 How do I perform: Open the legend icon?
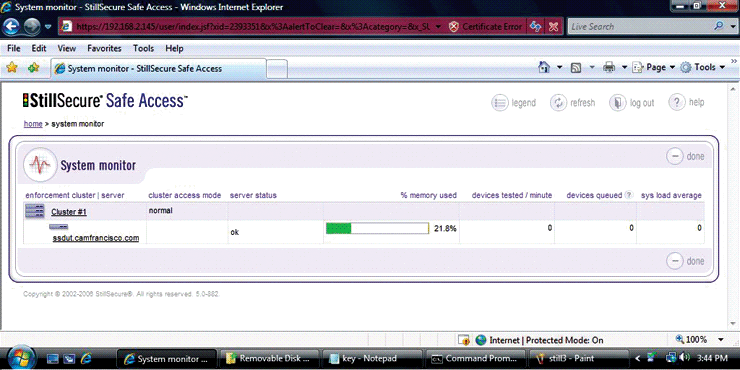[500, 102]
